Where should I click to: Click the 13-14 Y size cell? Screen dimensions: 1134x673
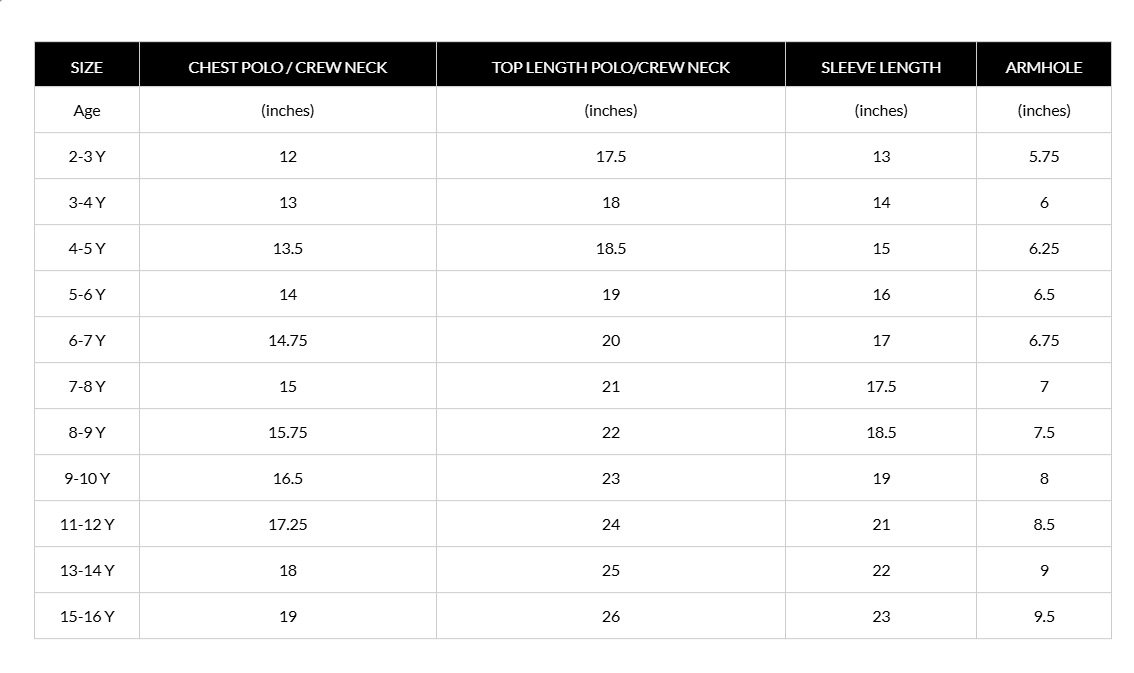pyautogui.click(x=87, y=570)
